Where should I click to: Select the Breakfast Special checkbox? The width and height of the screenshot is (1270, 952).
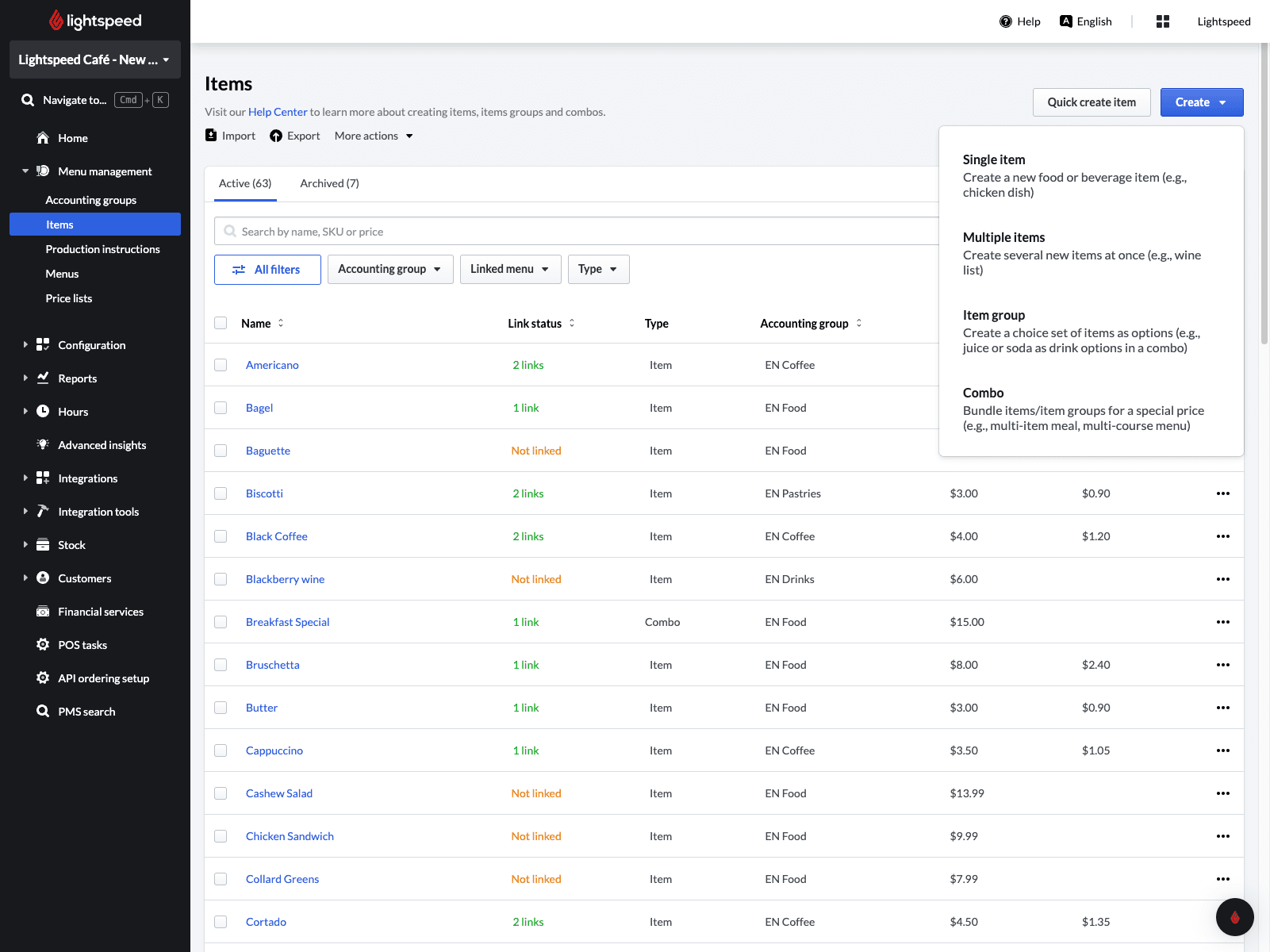tap(221, 622)
